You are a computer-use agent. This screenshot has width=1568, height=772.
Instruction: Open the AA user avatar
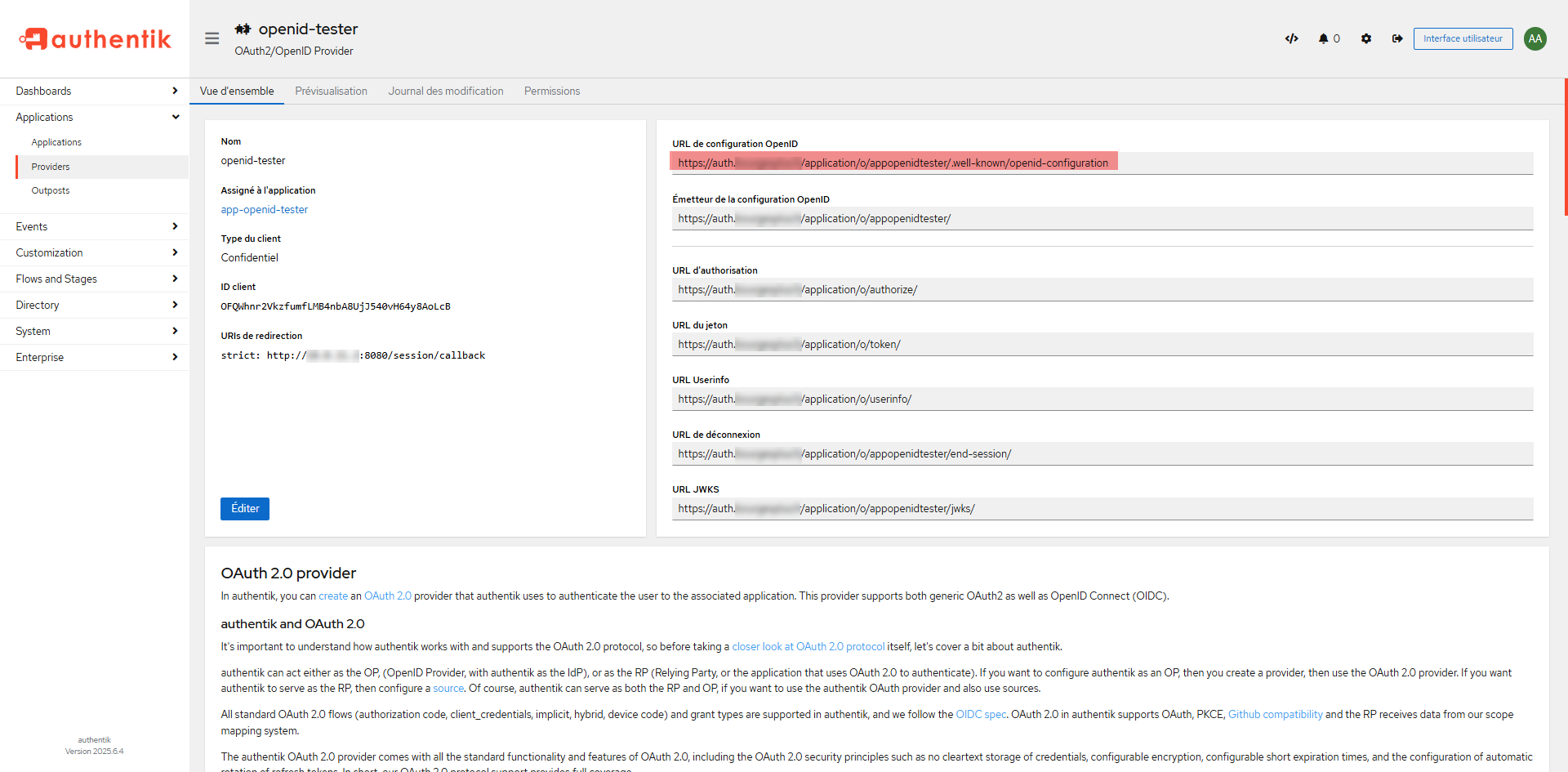pyautogui.click(x=1535, y=38)
